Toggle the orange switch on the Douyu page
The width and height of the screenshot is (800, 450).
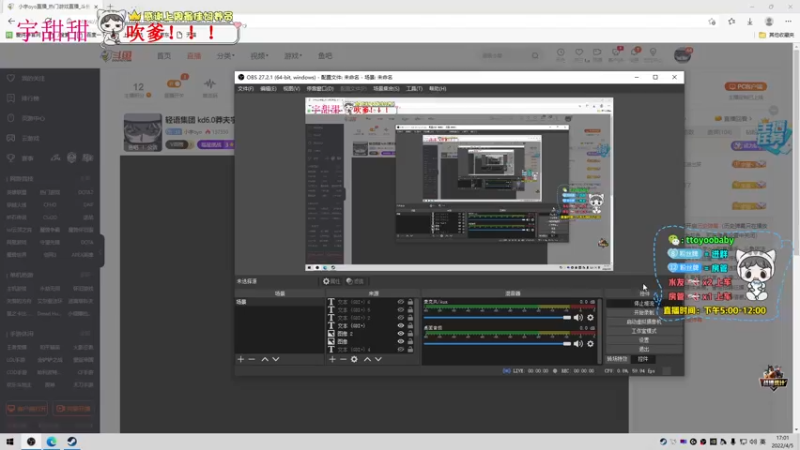coord(174,83)
